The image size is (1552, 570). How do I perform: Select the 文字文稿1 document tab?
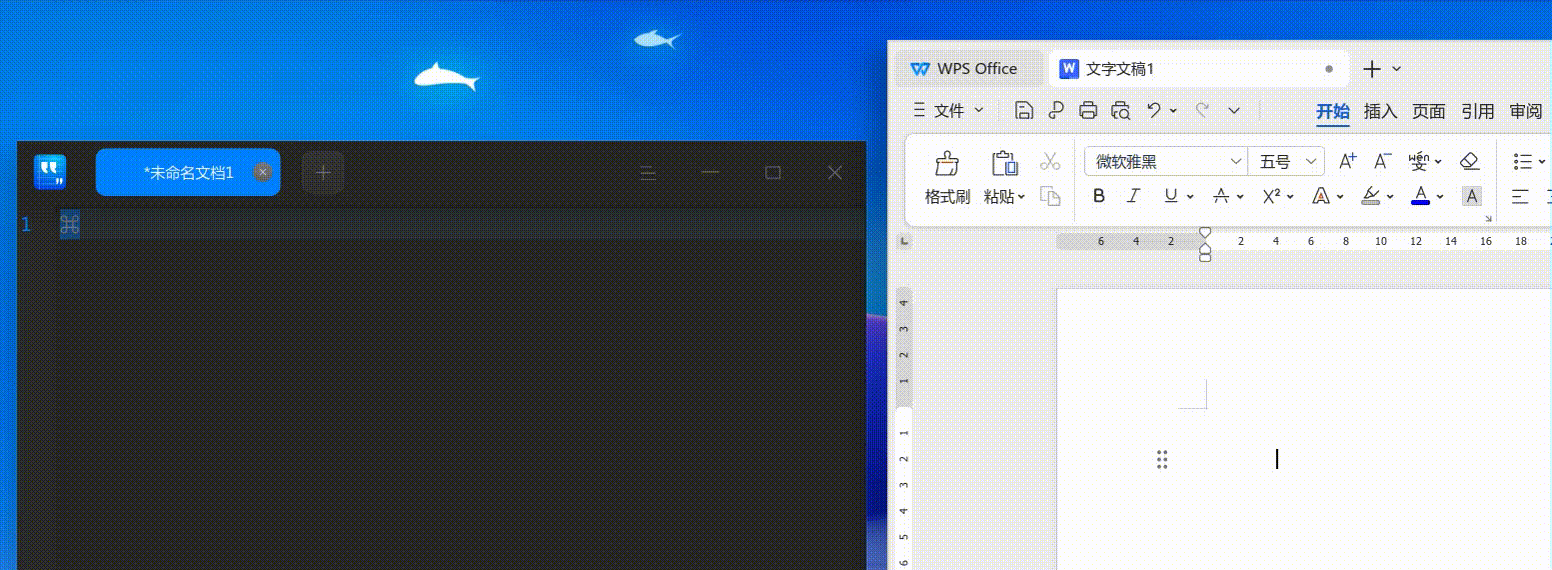pyautogui.click(x=1198, y=69)
